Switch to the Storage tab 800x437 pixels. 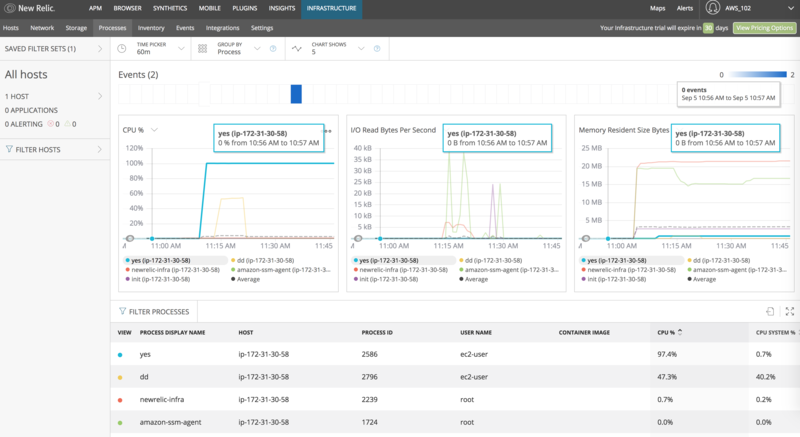76,28
